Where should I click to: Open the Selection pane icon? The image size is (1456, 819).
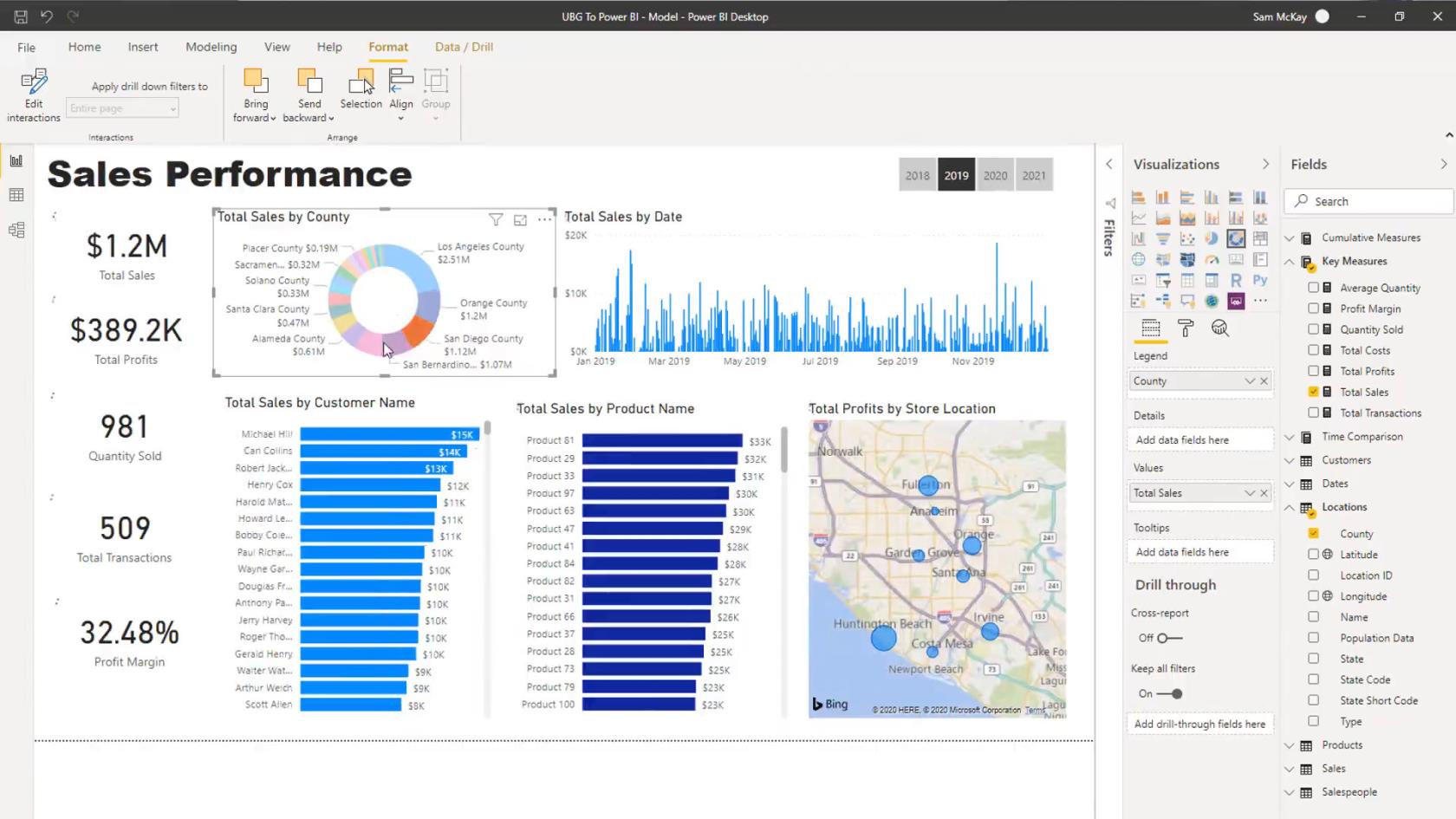pyautogui.click(x=361, y=81)
